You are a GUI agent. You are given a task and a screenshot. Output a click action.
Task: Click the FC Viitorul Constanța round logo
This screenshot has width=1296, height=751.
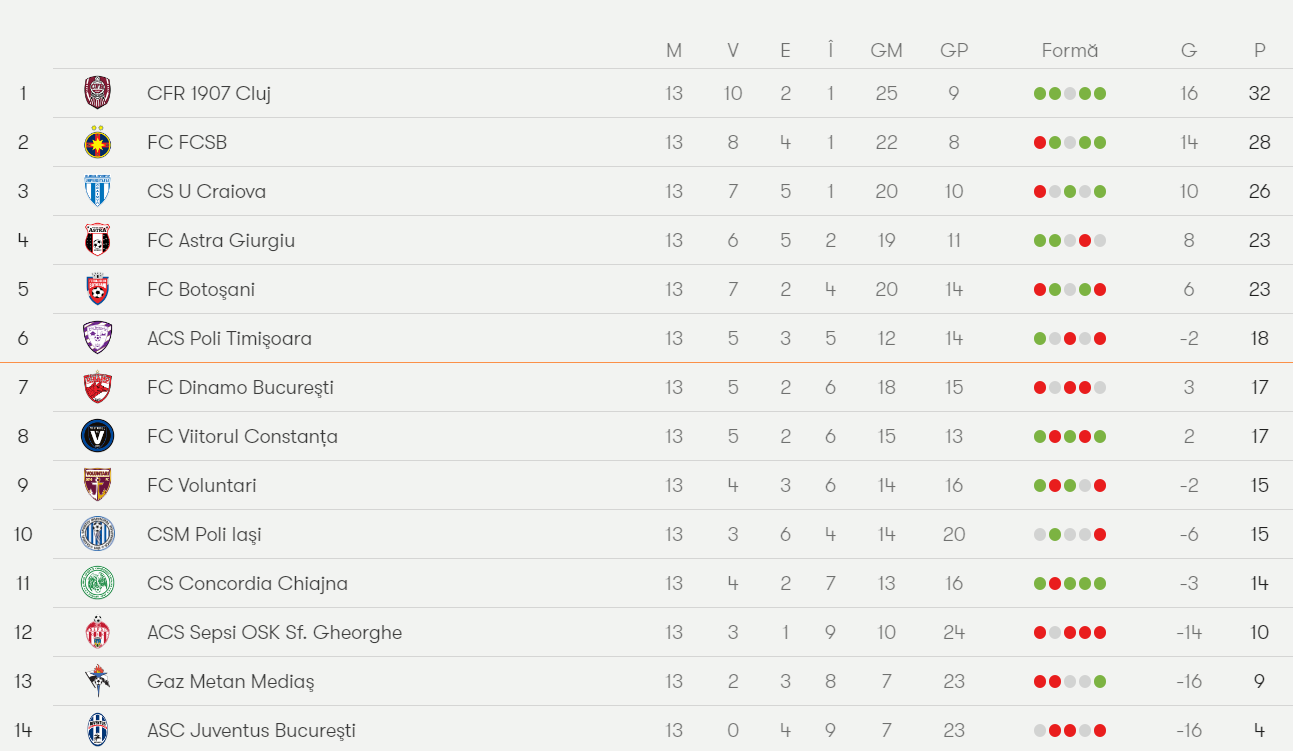[x=97, y=436]
